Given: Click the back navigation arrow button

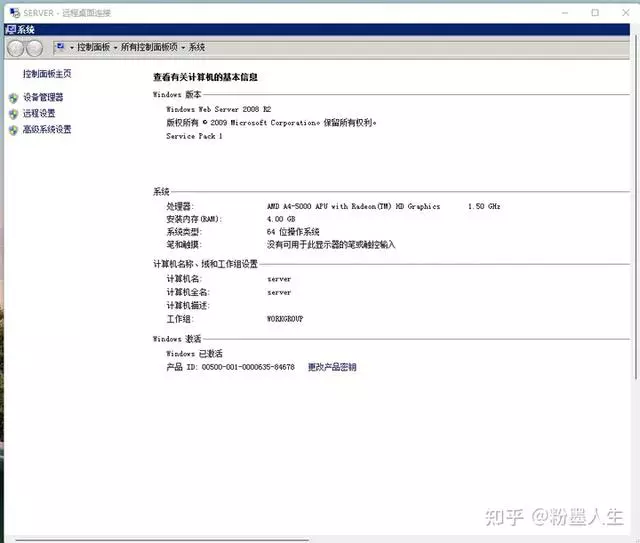Looking at the screenshot, I should [16, 49].
